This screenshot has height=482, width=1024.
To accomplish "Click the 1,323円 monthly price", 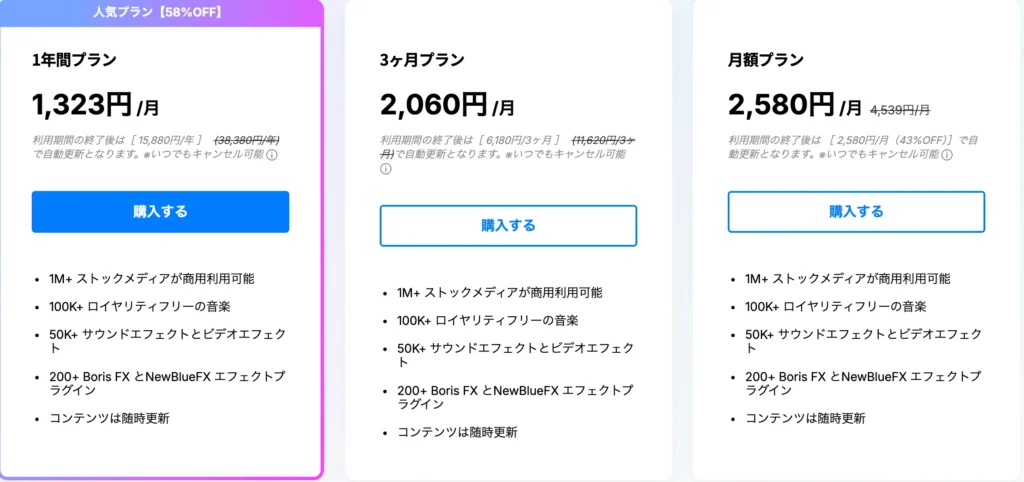I will pos(82,103).
